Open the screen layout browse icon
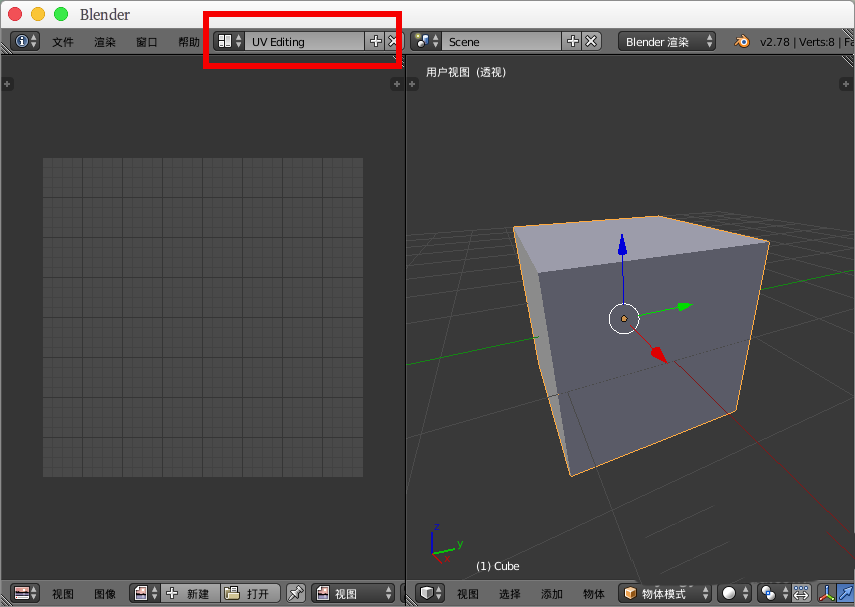Screen dimensions: 855x607 pos(228,41)
